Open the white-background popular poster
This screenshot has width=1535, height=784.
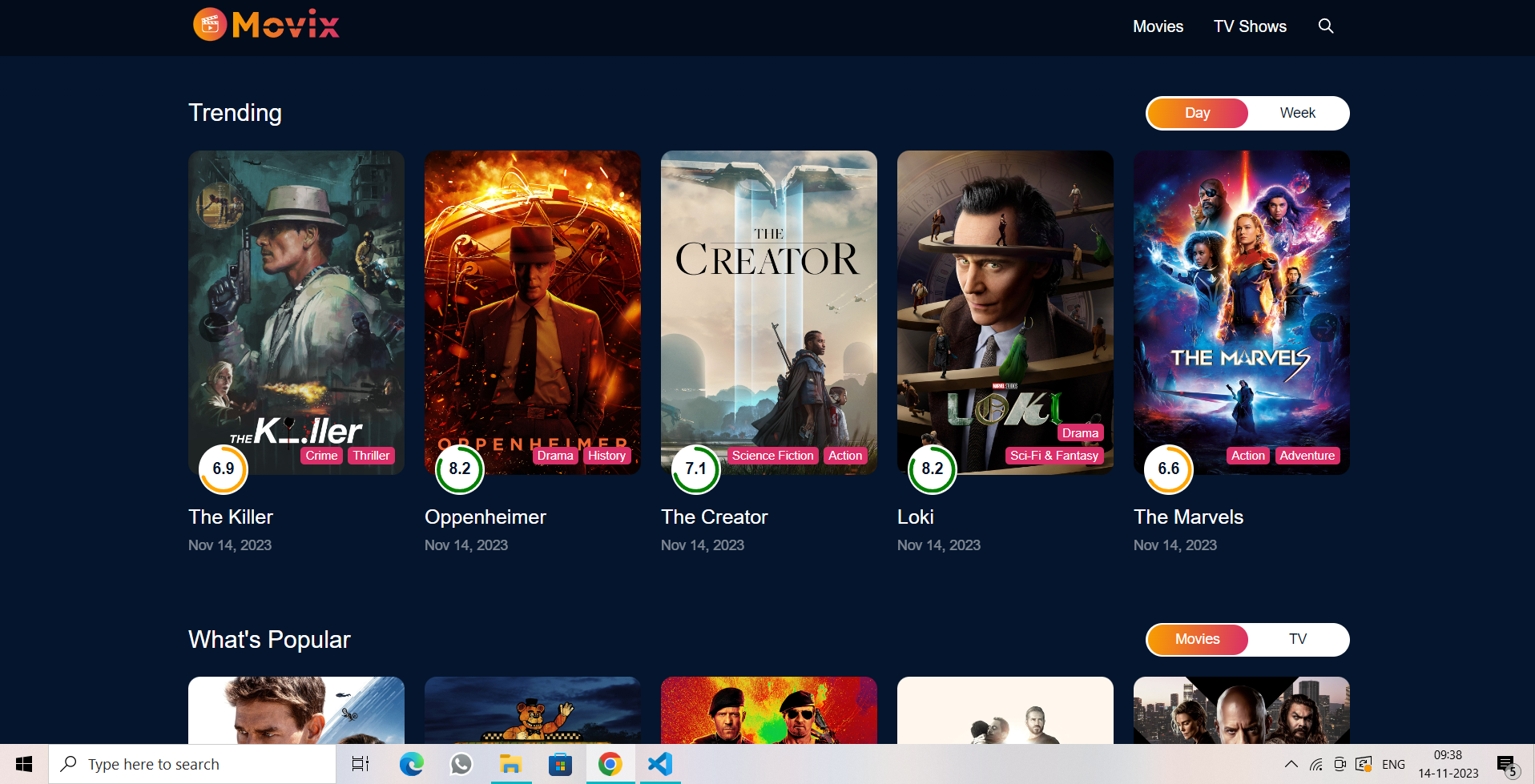pos(1005,710)
